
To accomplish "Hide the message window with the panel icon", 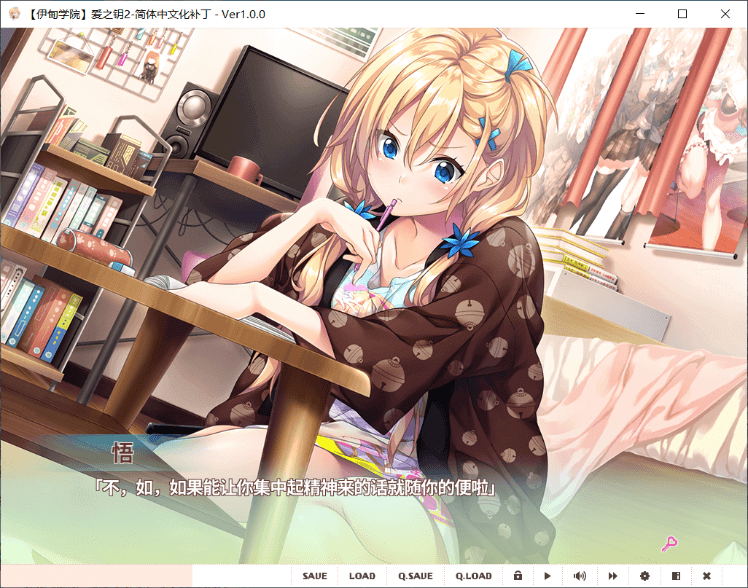I will pyautogui.click(x=676, y=576).
